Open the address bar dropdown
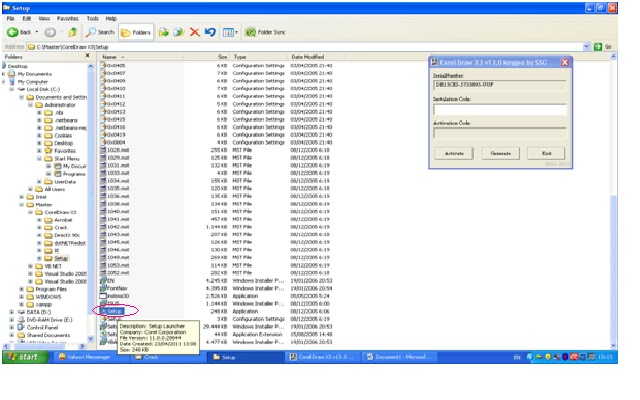 (x=587, y=47)
